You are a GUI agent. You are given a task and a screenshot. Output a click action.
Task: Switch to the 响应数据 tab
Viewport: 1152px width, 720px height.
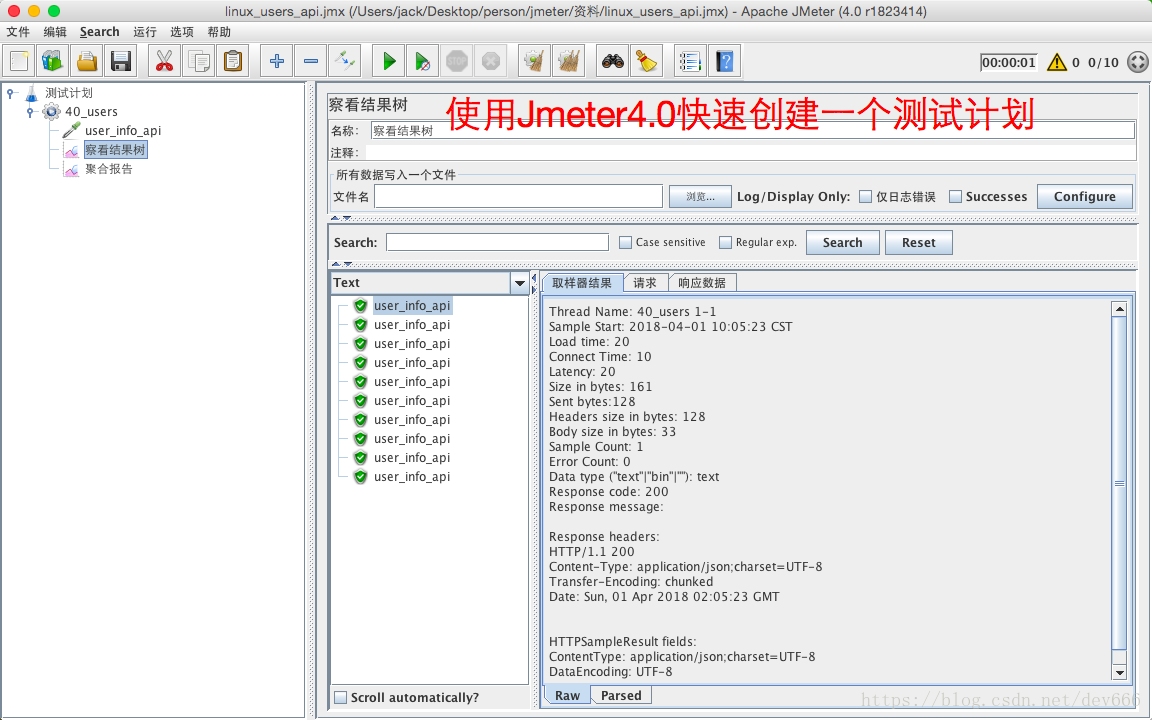click(x=702, y=283)
